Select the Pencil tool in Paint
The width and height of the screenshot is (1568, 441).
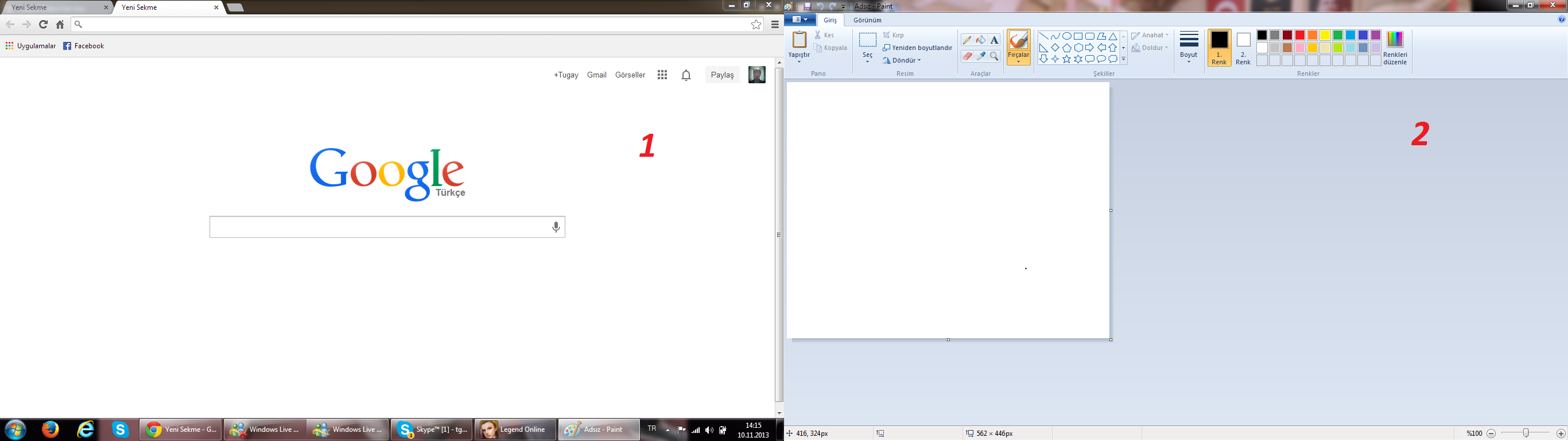point(967,40)
